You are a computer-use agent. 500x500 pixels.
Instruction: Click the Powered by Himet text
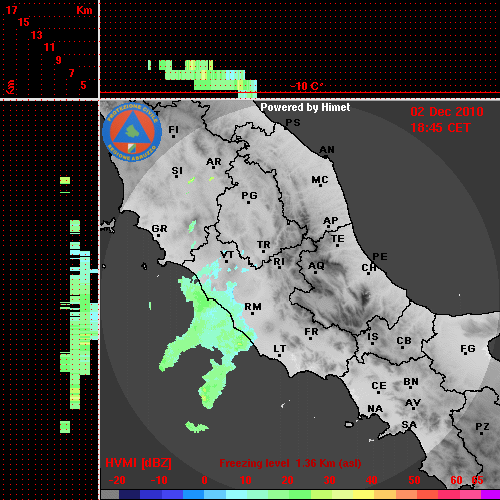point(305,107)
